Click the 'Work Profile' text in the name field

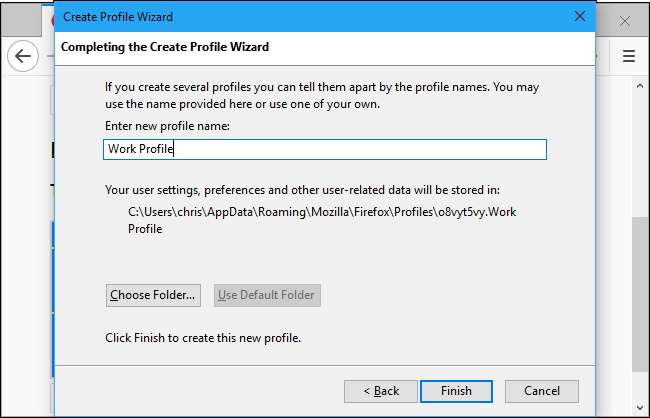pos(141,149)
